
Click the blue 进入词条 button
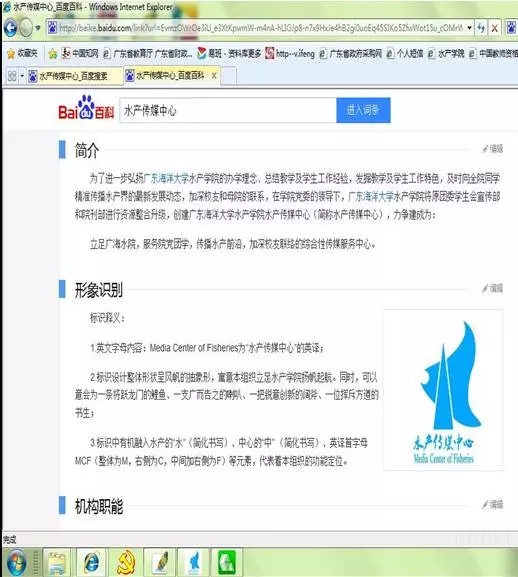(363, 110)
